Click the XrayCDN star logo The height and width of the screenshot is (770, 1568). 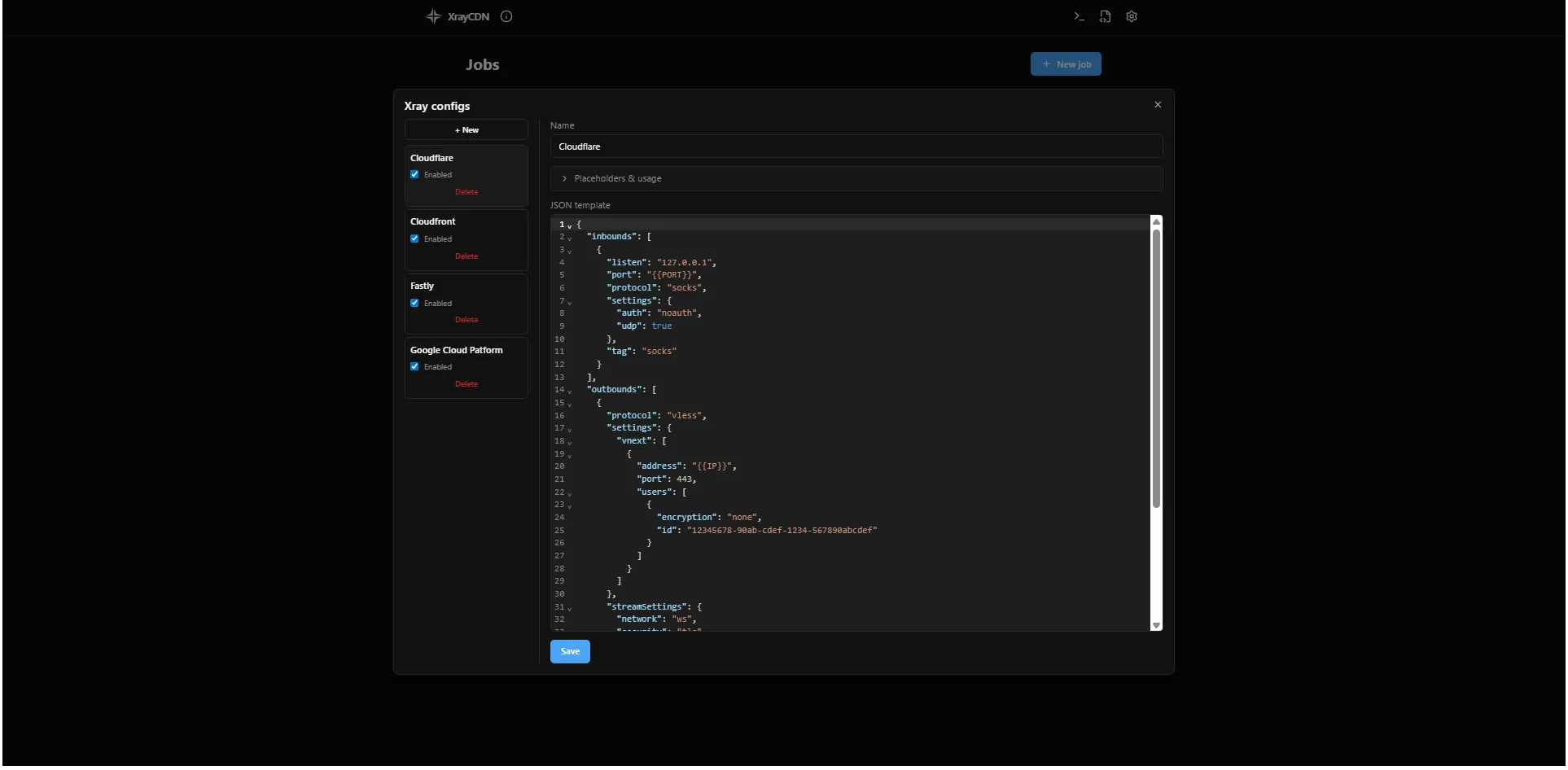[x=433, y=16]
